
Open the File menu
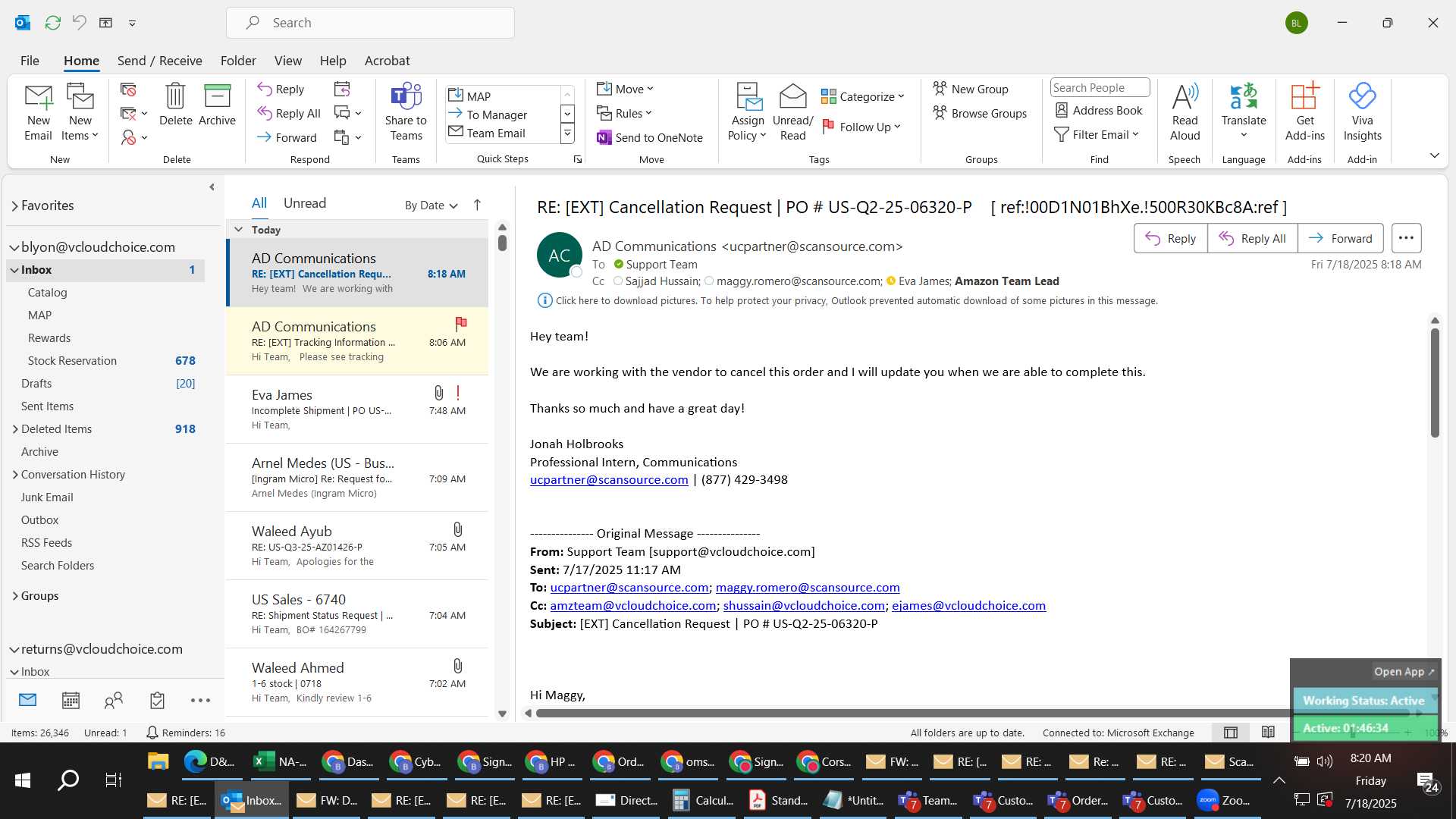click(x=30, y=61)
